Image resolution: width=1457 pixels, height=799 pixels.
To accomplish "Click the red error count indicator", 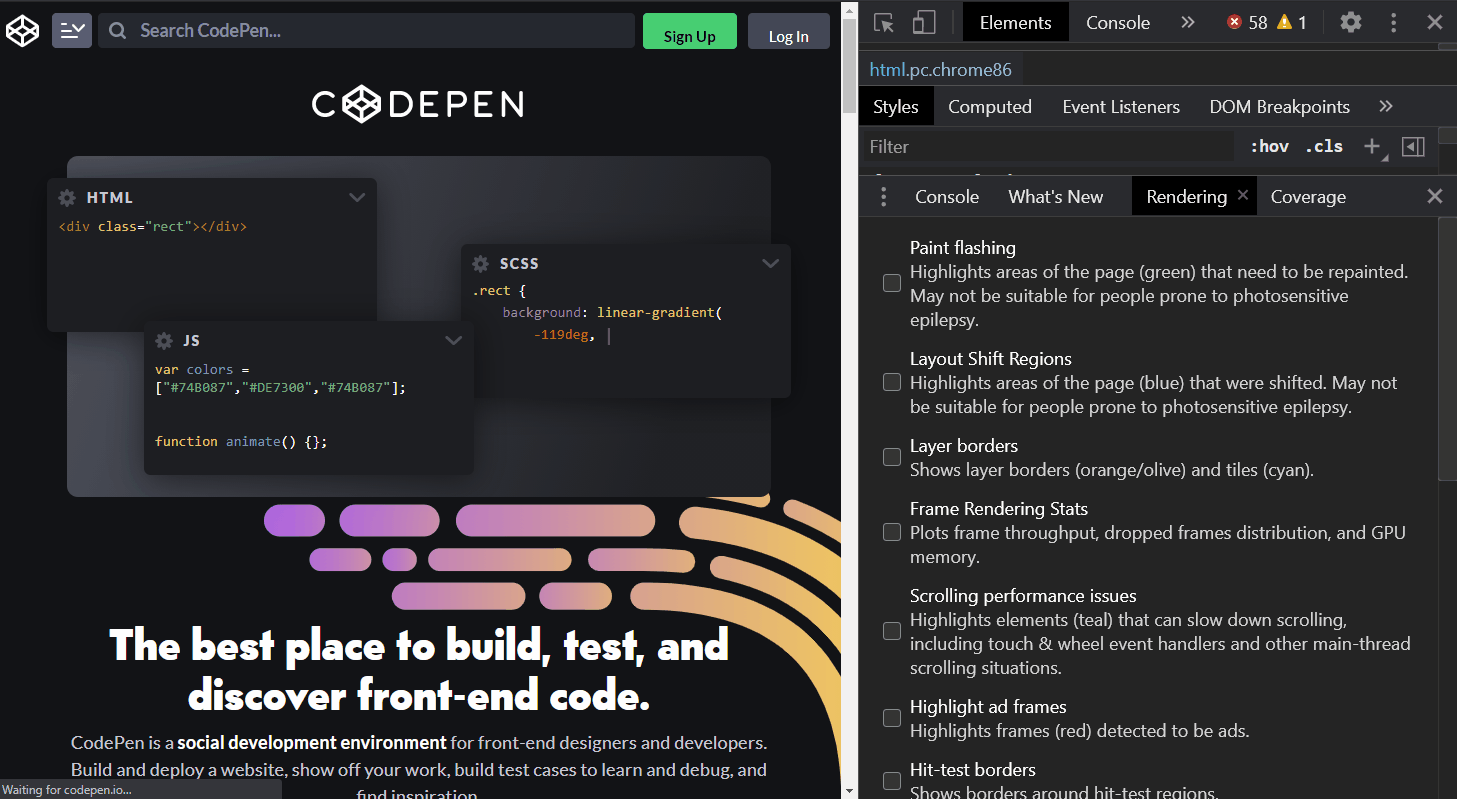I will pos(1247,22).
